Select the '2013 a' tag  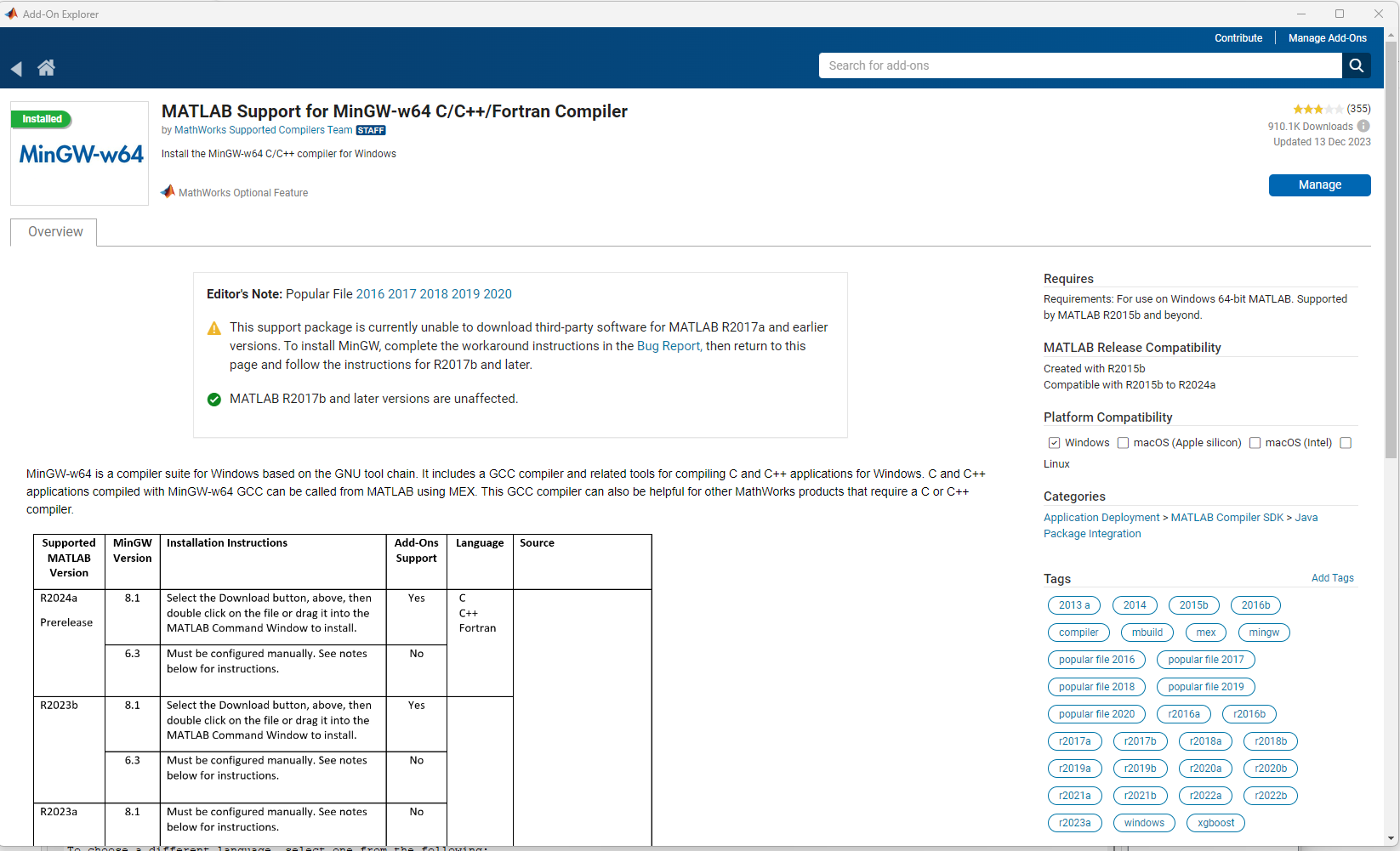(1074, 605)
